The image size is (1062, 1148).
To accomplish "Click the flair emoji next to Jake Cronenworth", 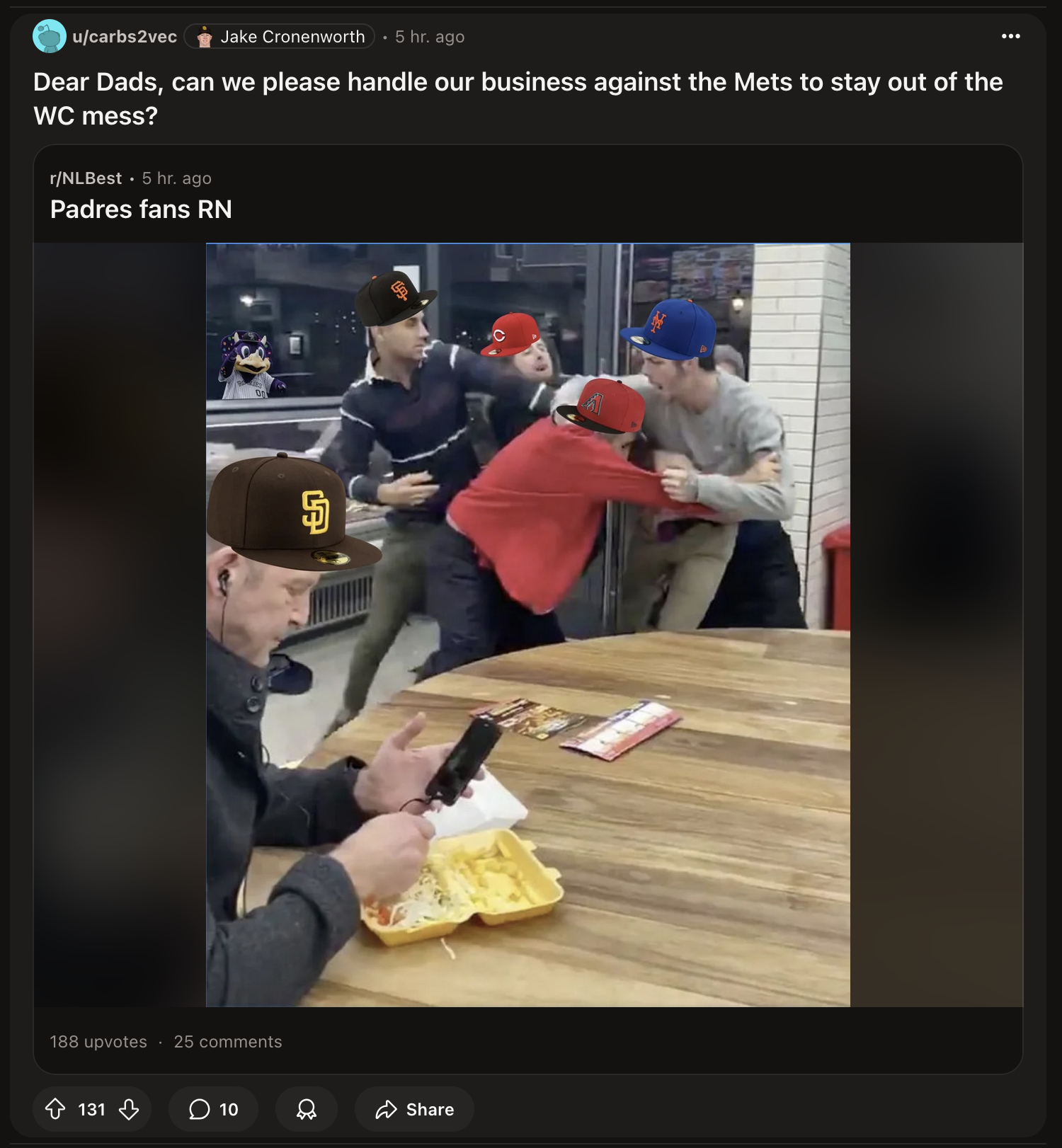I will (205, 37).
